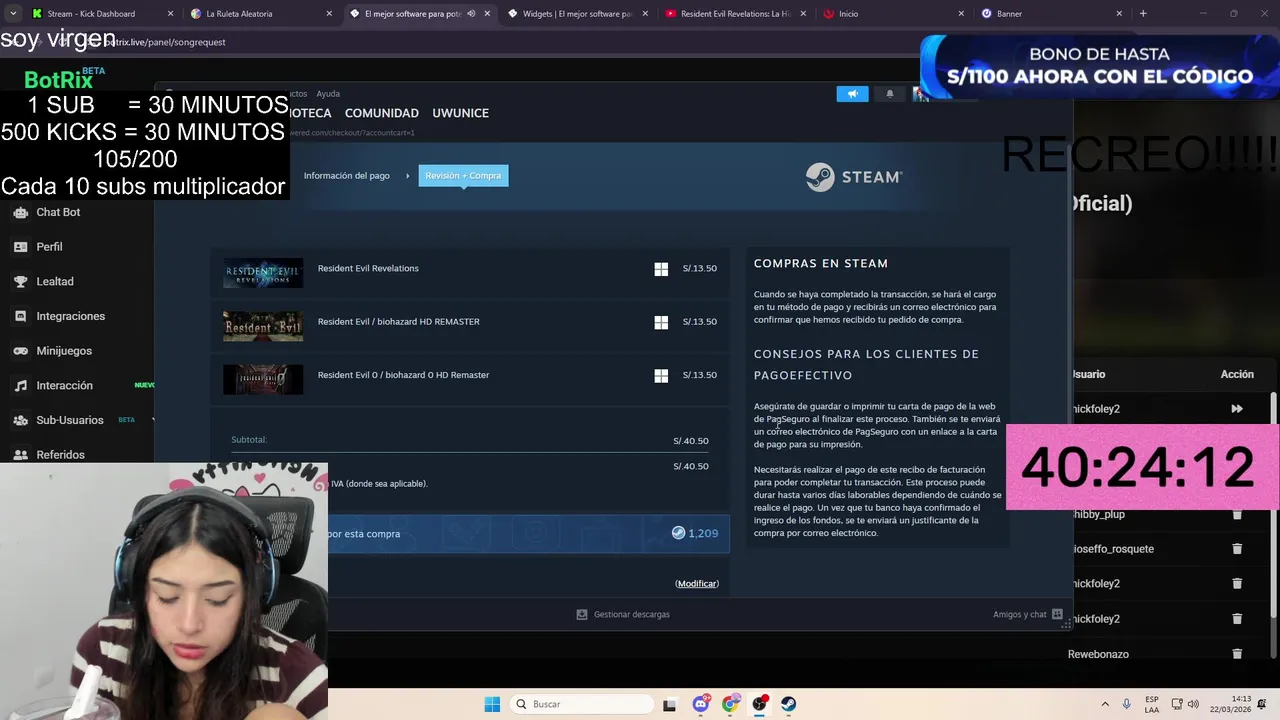Click the Modificar link
The image size is (1280, 720).
pyautogui.click(x=697, y=584)
